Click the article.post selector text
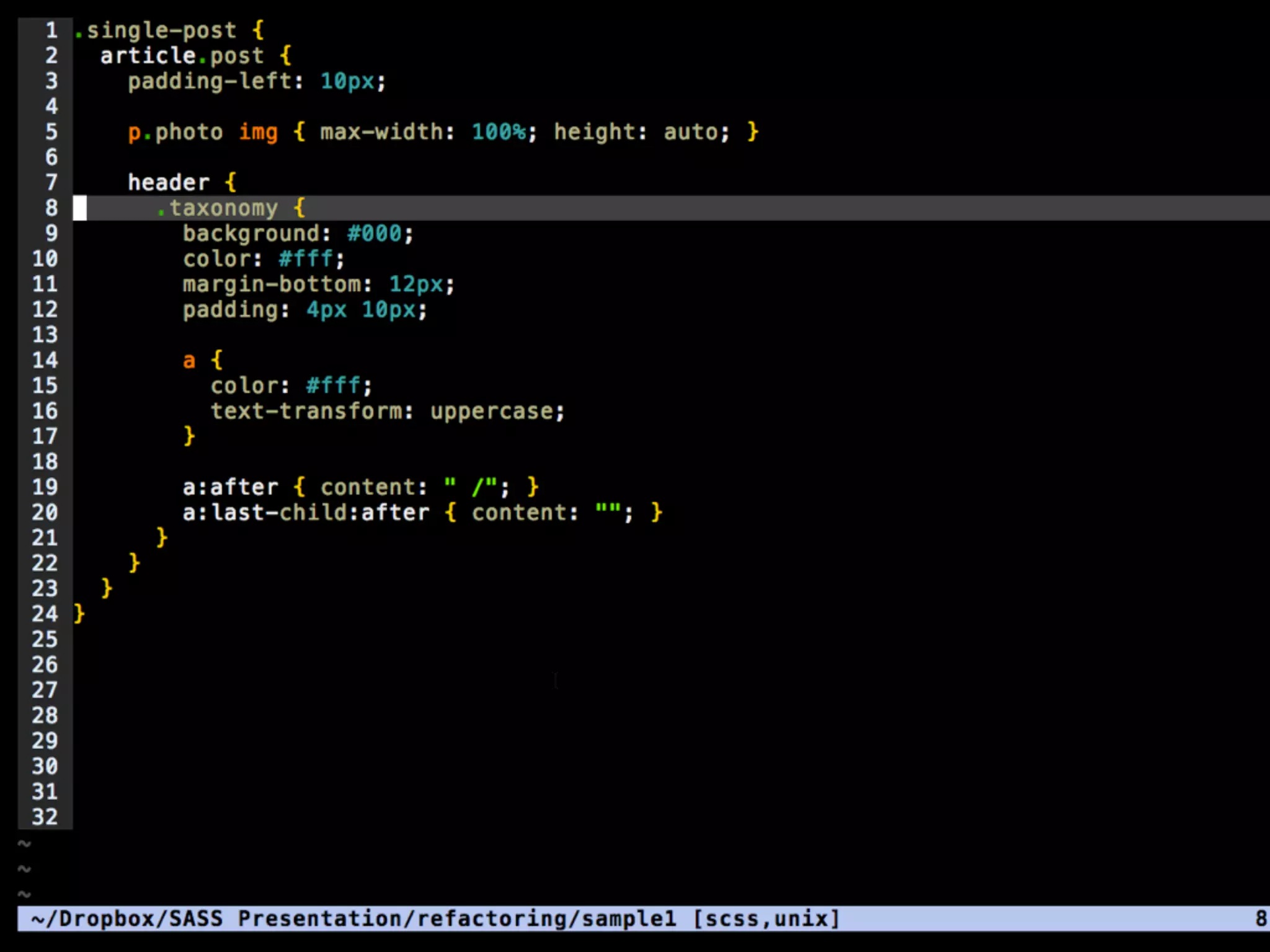This screenshot has height=952, width=1270. (x=182, y=56)
